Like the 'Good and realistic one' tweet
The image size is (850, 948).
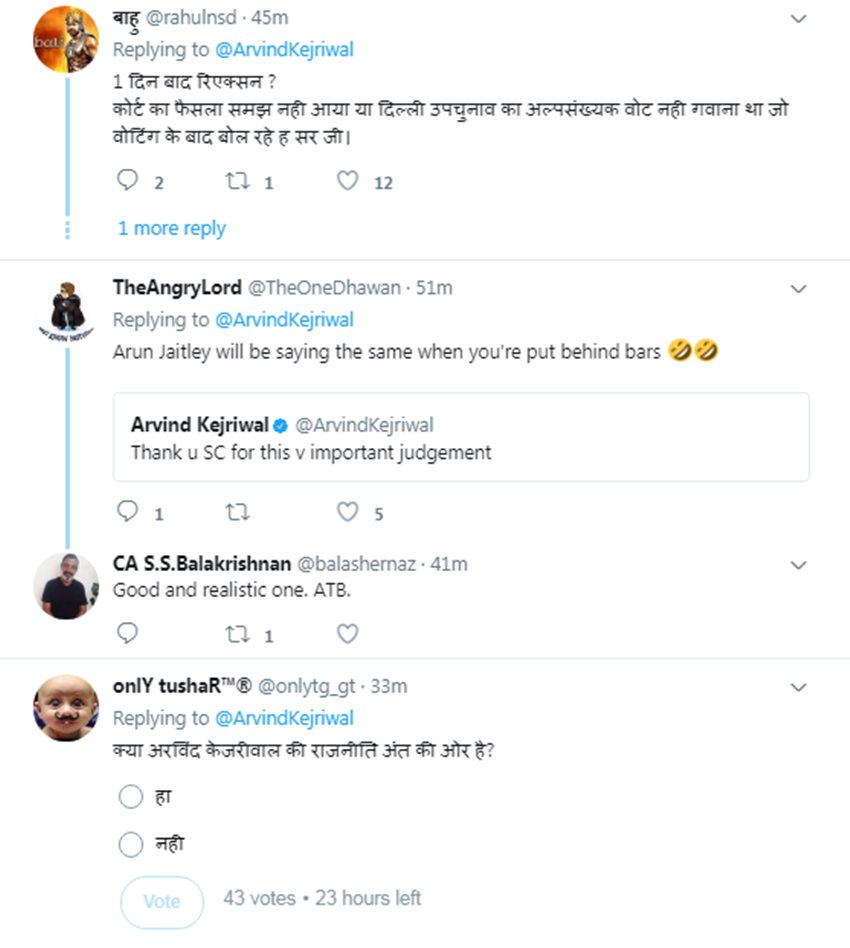tap(347, 633)
